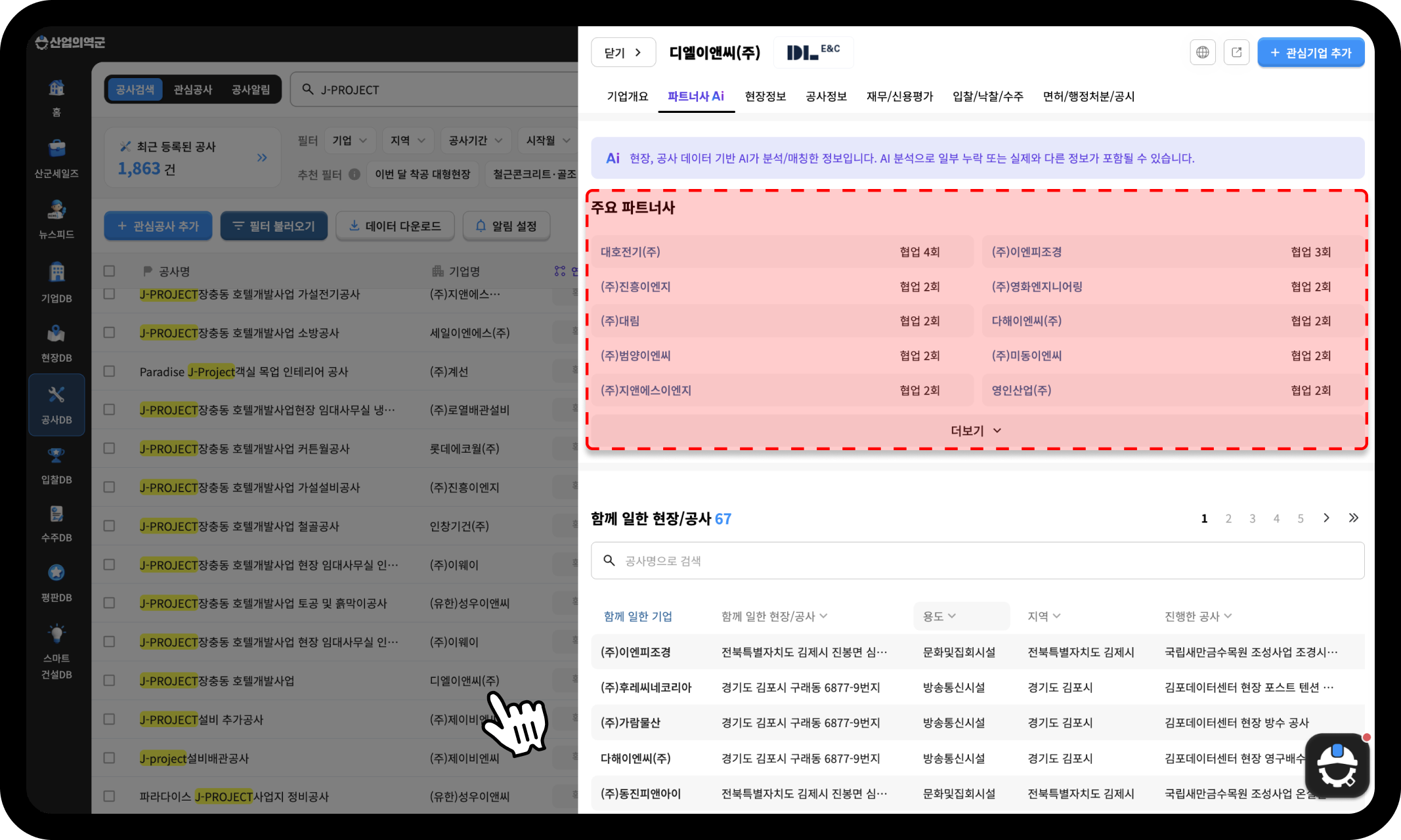Open 현장DB in the sidebar
The image size is (1401, 840).
tap(56, 343)
